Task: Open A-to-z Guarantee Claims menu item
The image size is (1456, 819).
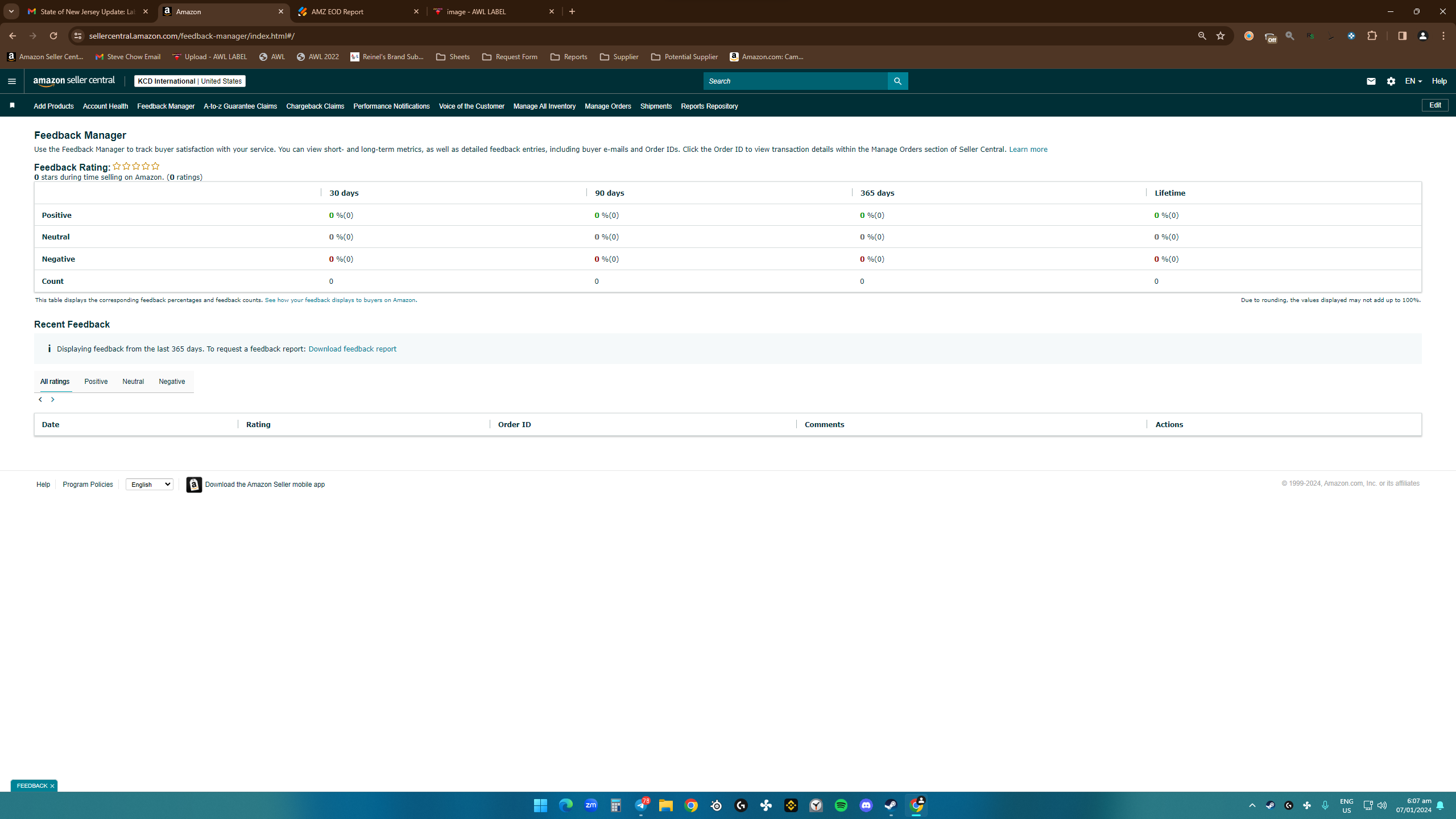Action: 240,106
